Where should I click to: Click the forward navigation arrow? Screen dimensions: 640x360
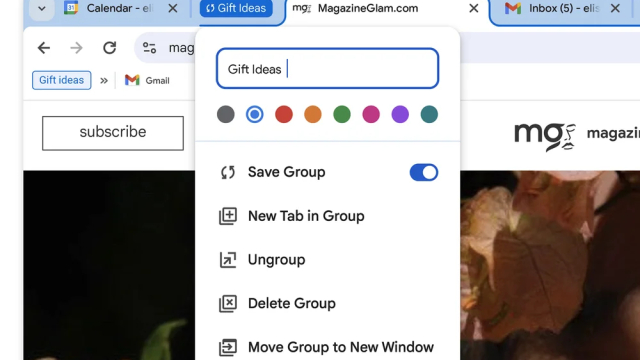[76, 48]
